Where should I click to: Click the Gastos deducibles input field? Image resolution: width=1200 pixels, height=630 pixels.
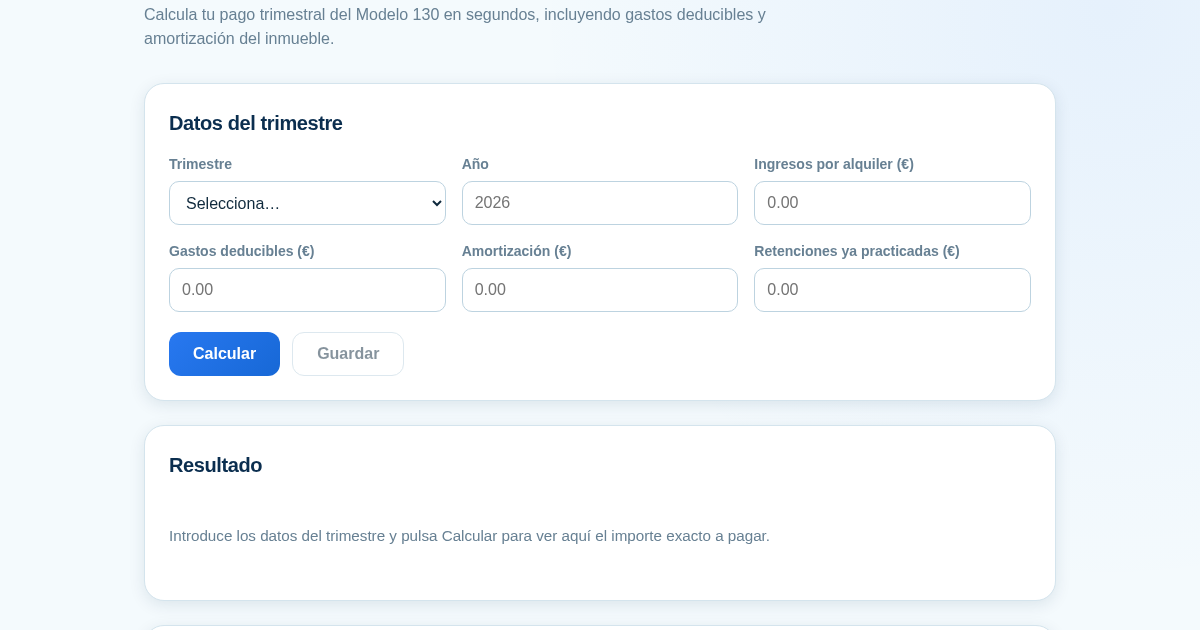click(x=307, y=290)
